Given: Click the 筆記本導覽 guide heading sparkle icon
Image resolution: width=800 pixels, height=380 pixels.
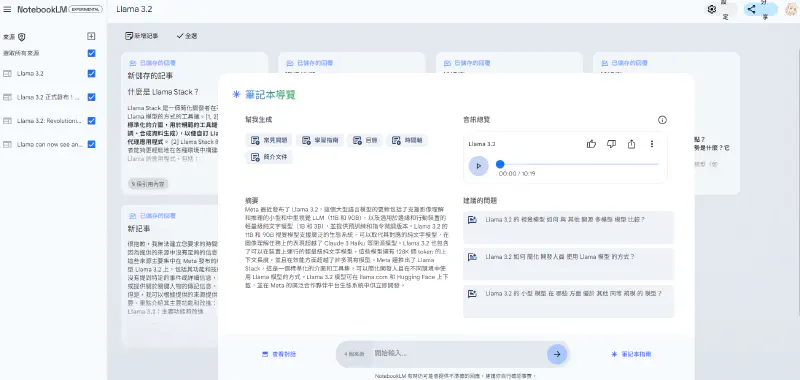Looking at the screenshot, I should (x=236, y=94).
